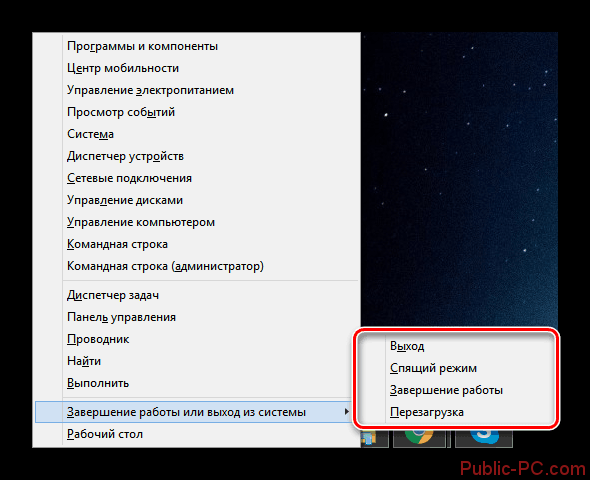Select Центр мобильности entry

123,68
